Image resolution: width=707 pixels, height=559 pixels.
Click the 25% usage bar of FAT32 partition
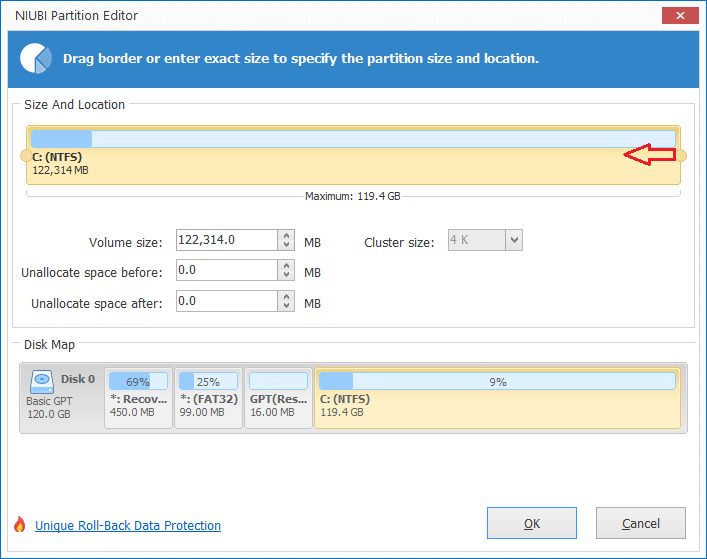(208, 381)
